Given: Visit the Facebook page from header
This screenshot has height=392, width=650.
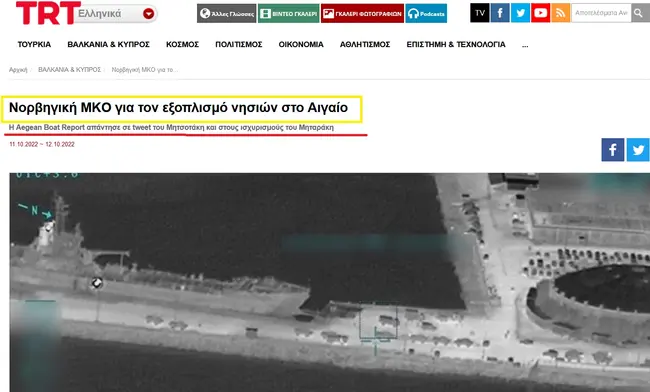Looking at the screenshot, I should click(500, 13).
